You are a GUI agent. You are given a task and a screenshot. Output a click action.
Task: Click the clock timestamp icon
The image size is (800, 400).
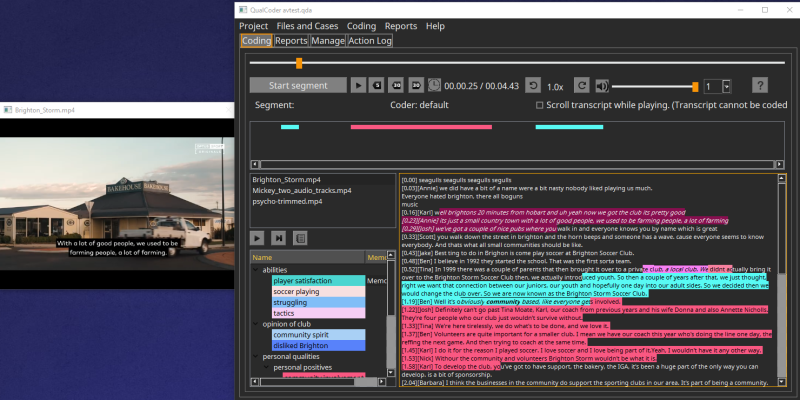pyautogui.click(x=434, y=85)
